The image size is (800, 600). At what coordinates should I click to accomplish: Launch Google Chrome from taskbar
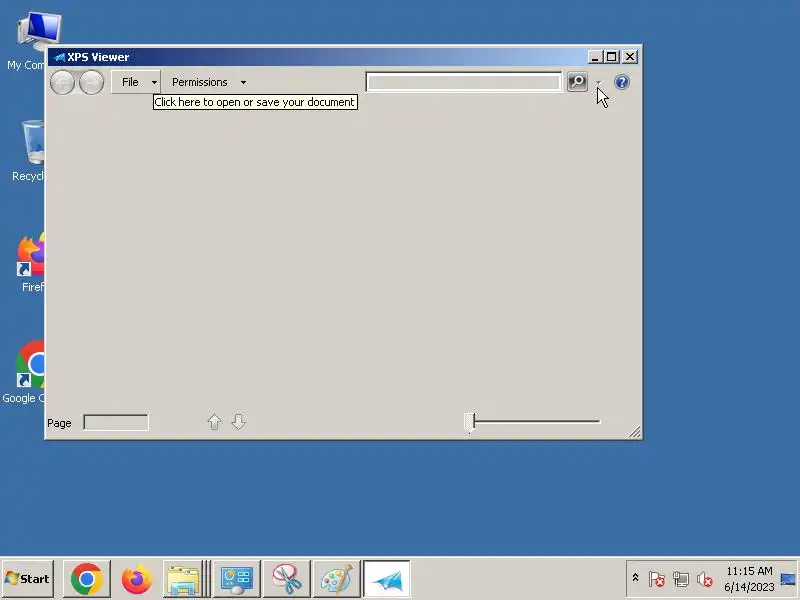tap(87, 579)
